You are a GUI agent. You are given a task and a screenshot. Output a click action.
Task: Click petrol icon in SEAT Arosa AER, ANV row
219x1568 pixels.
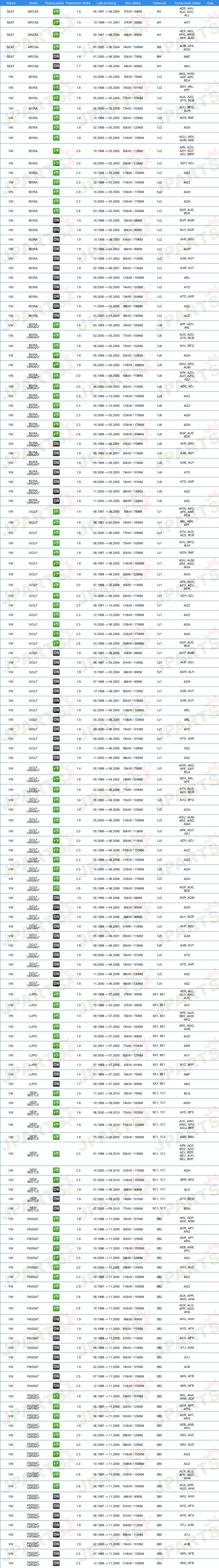56,11
